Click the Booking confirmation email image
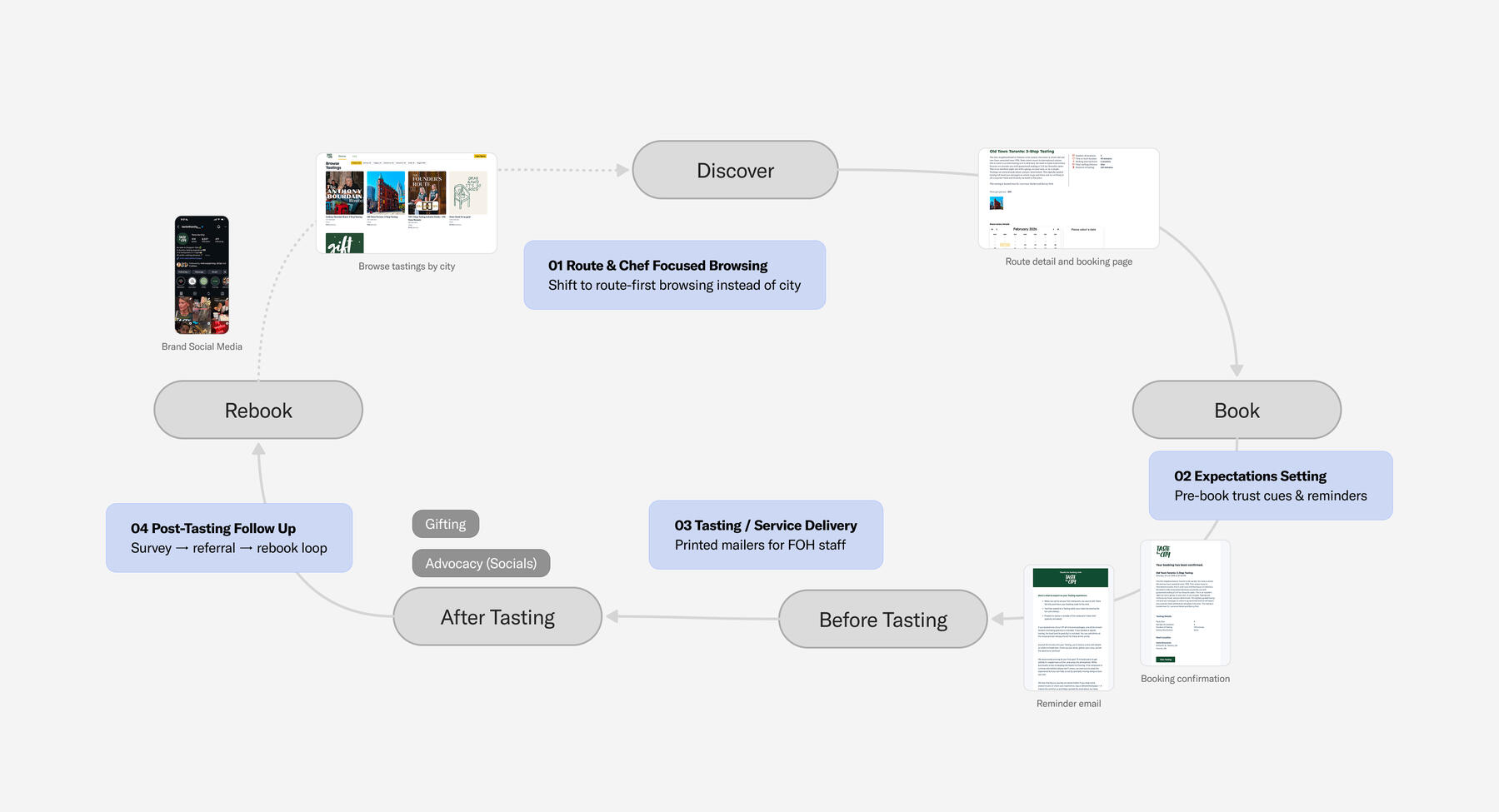The height and width of the screenshot is (812, 1499). pos(1185,603)
